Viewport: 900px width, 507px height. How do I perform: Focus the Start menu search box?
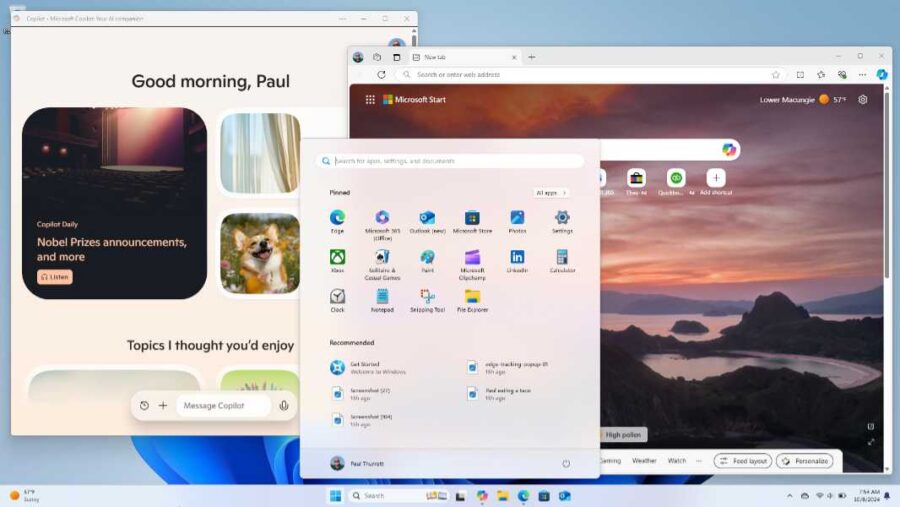(x=450, y=161)
